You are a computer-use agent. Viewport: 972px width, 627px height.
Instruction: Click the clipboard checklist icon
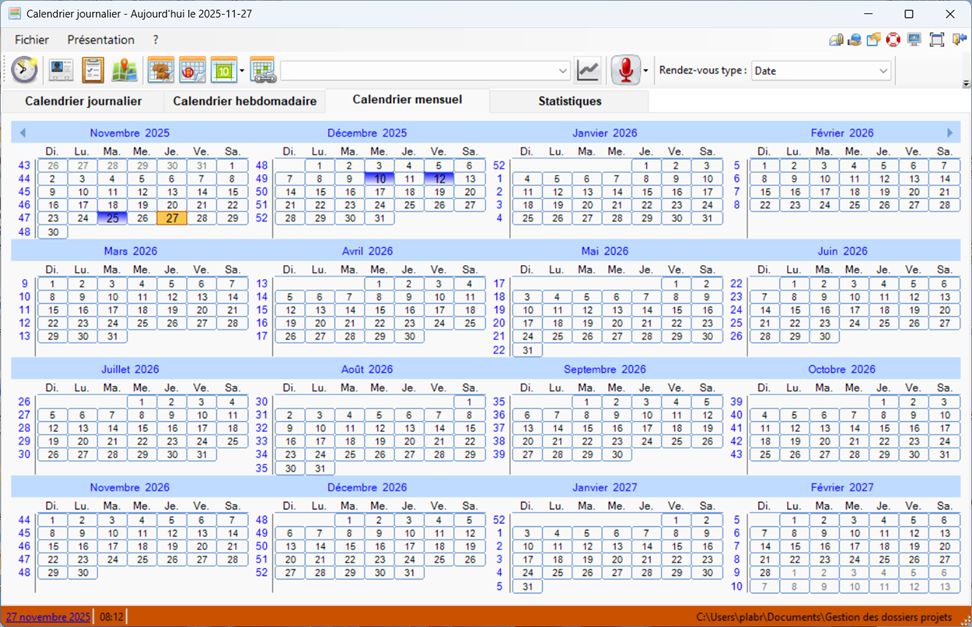point(93,70)
